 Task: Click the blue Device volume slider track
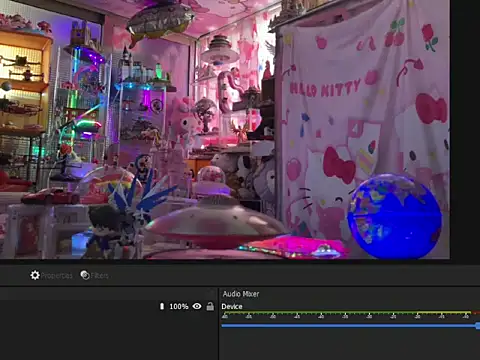(x=349, y=326)
